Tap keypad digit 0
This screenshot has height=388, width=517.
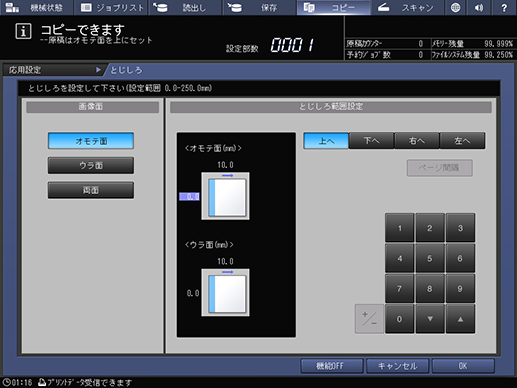click(x=400, y=319)
